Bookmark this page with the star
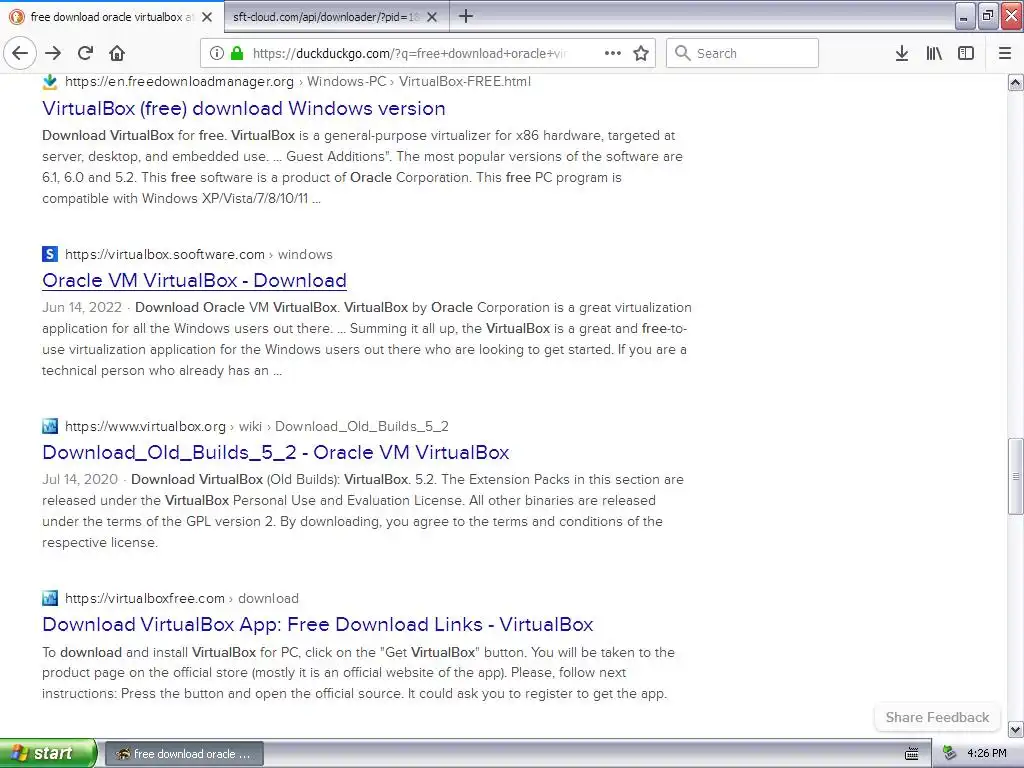 (x=641, y=54)
